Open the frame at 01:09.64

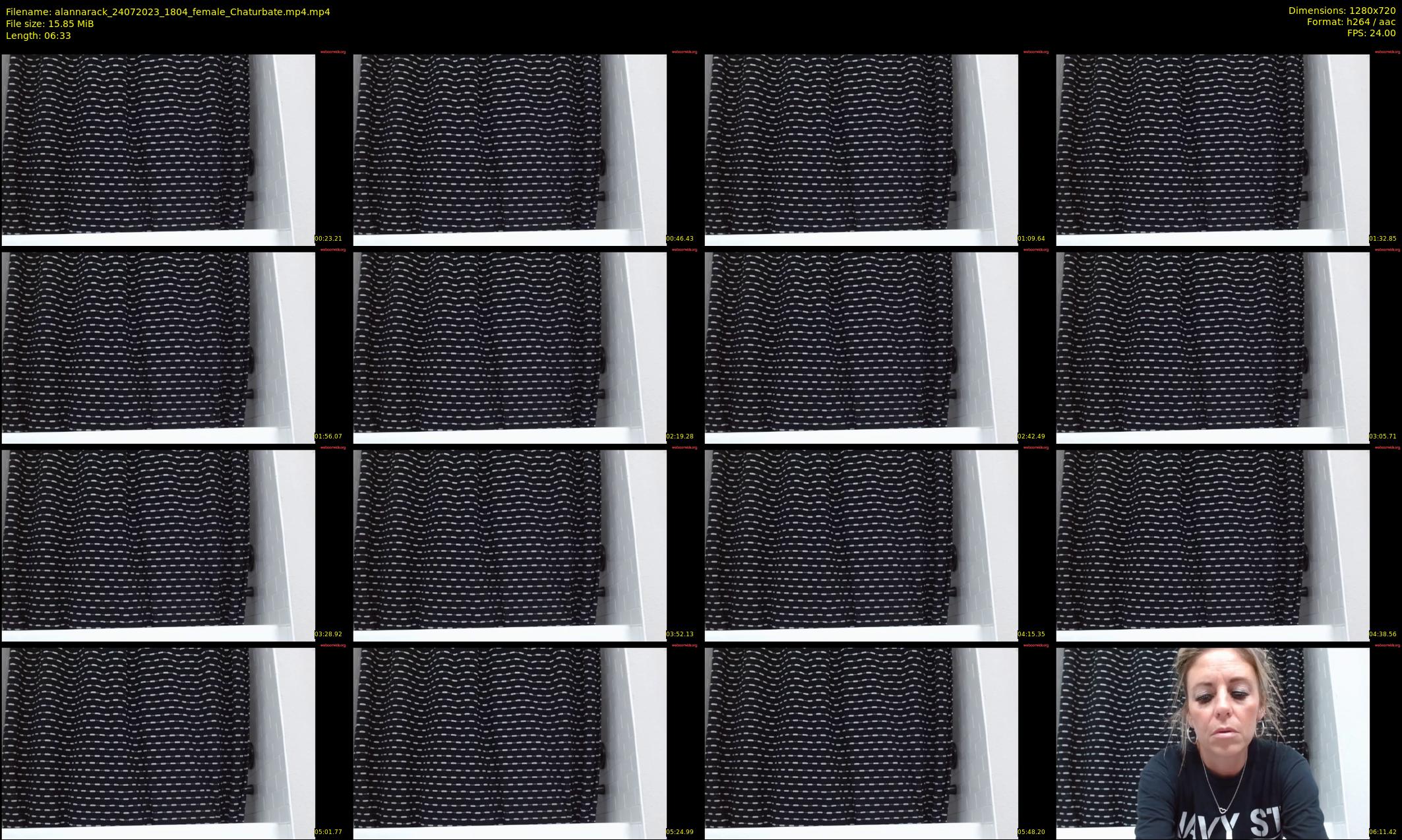[x=876, y=150]
